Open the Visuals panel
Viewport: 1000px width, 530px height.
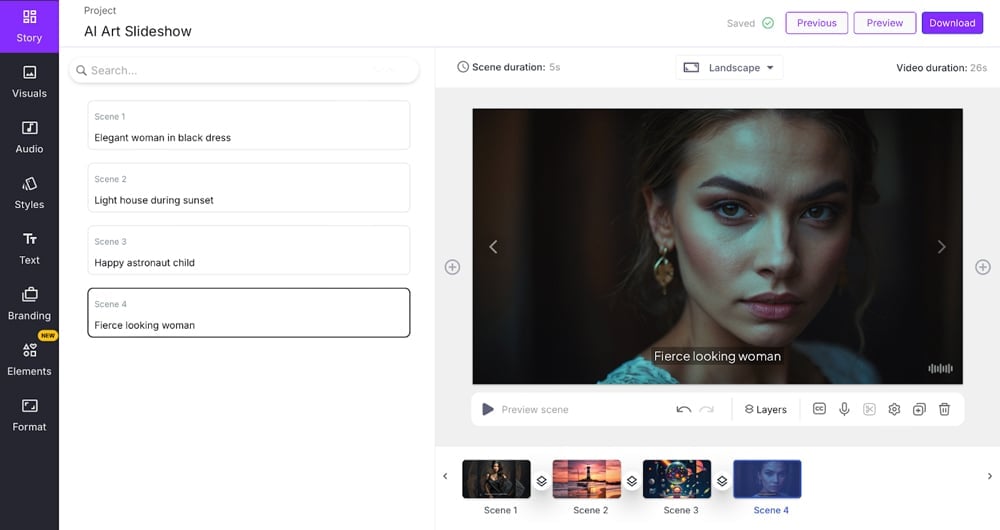[29, 82]
